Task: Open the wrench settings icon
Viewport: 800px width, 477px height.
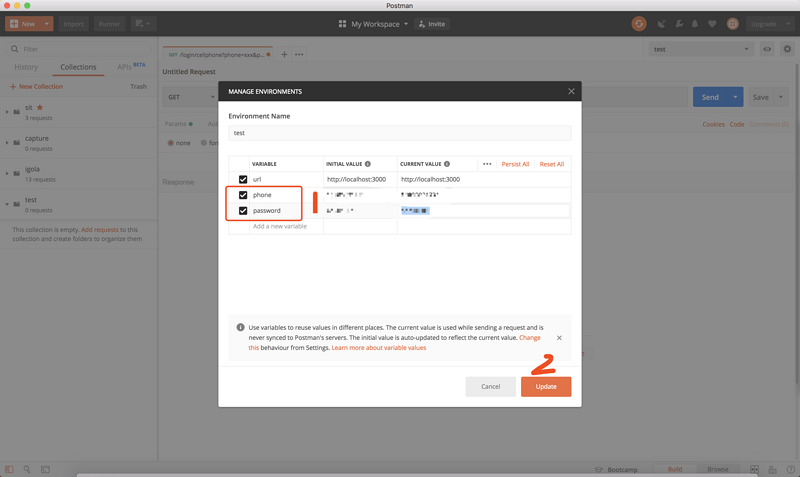Action: tap(679, 24)
